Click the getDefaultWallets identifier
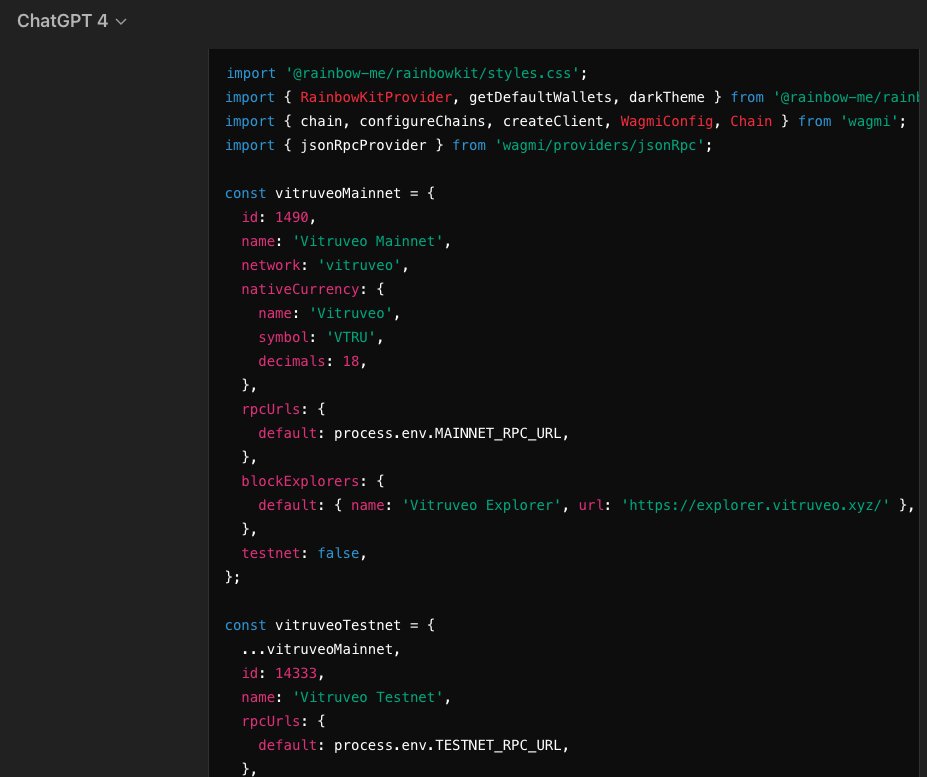The image size is (927, 777). tap(540, 97)
